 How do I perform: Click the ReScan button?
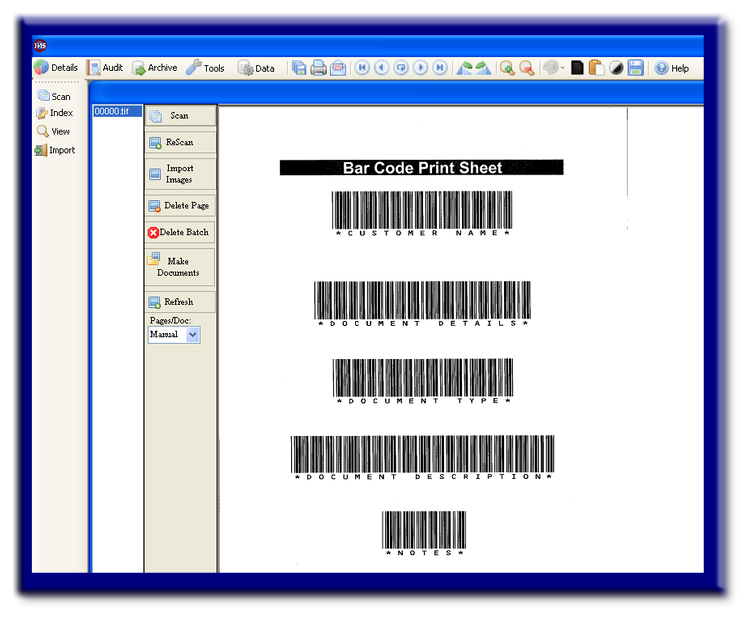(180, 143)
